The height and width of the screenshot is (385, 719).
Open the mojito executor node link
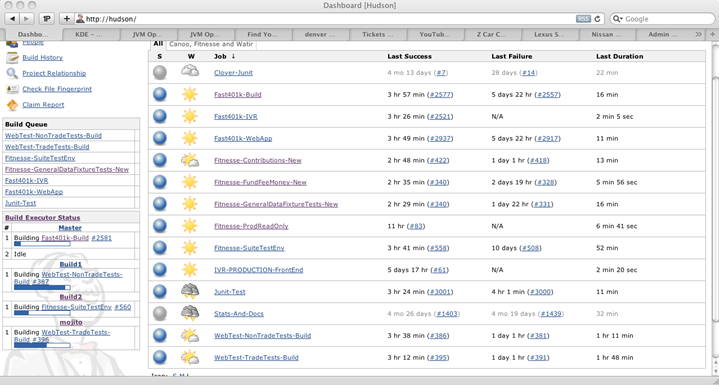coord(70,322)
